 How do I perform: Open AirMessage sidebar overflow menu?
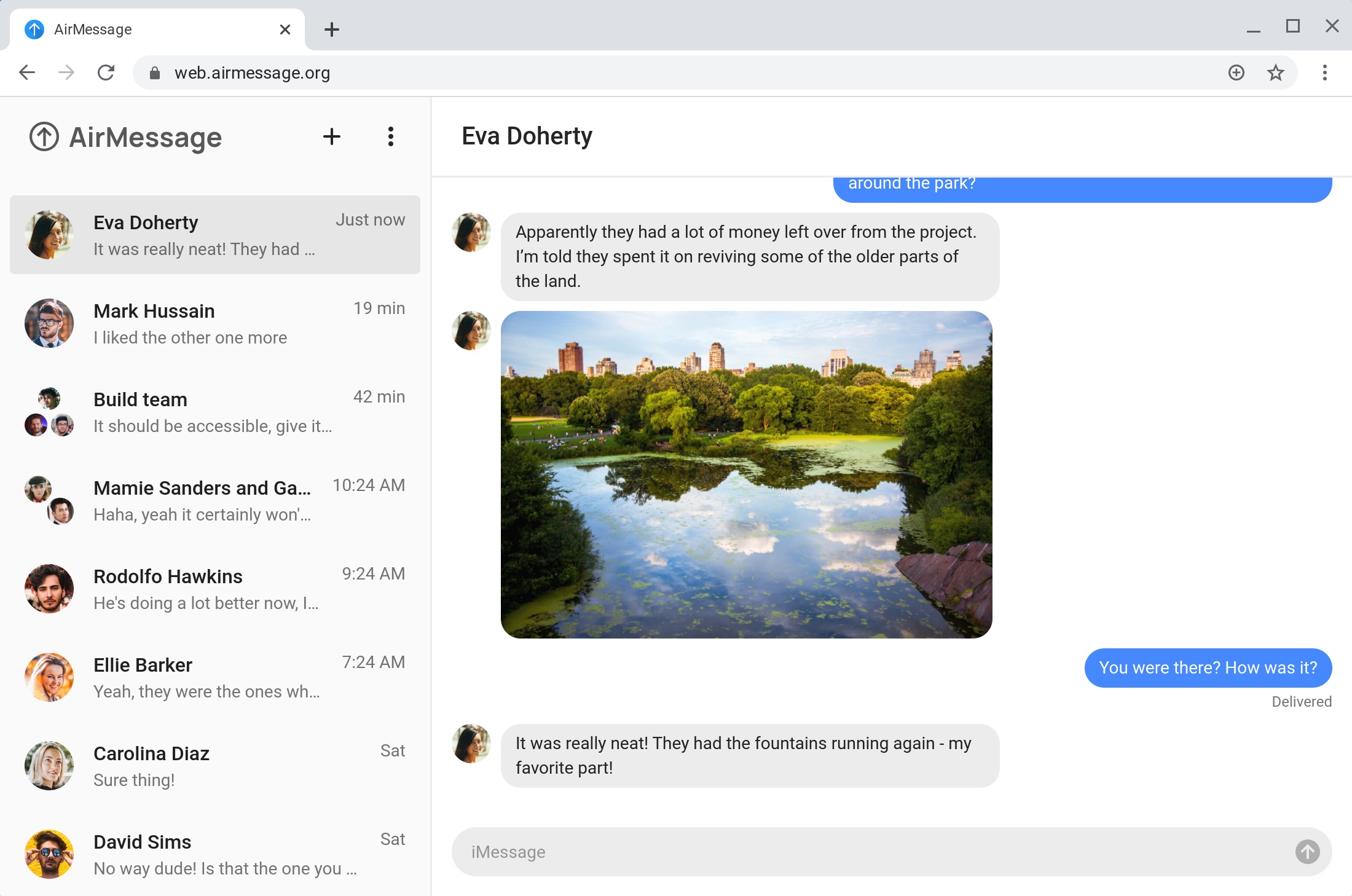(390, 136)
